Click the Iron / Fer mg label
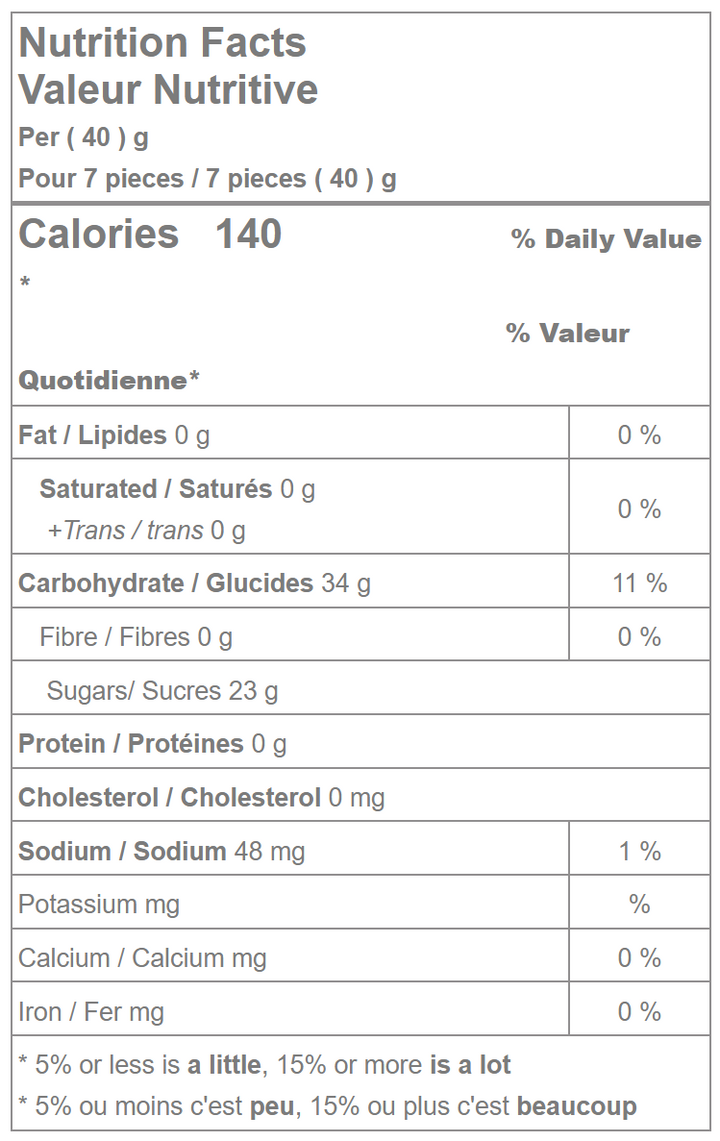The height and width of the screenshot is (1141, 720). click(91, 1012)
